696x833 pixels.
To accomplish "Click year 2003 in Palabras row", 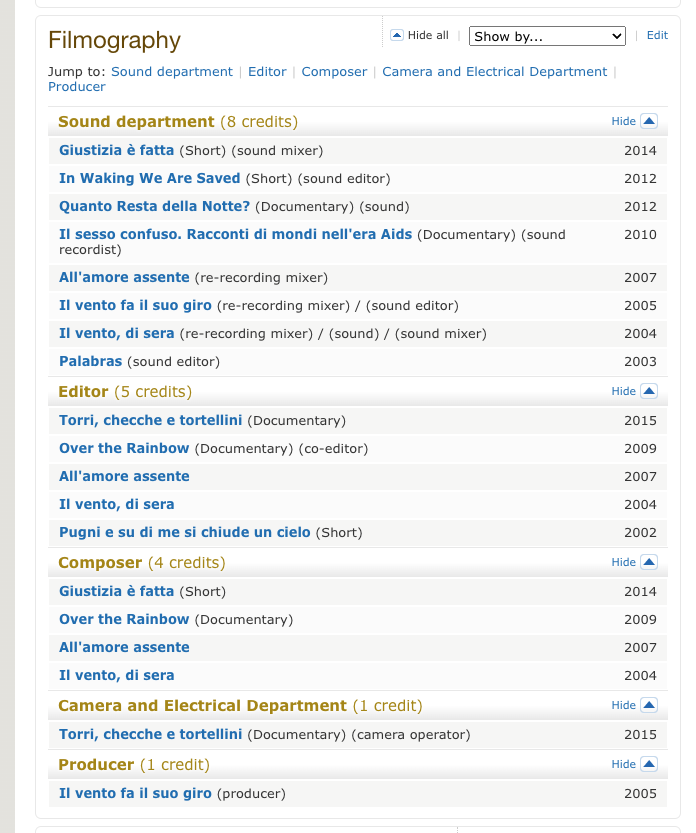I will click(x=640, y=362).
